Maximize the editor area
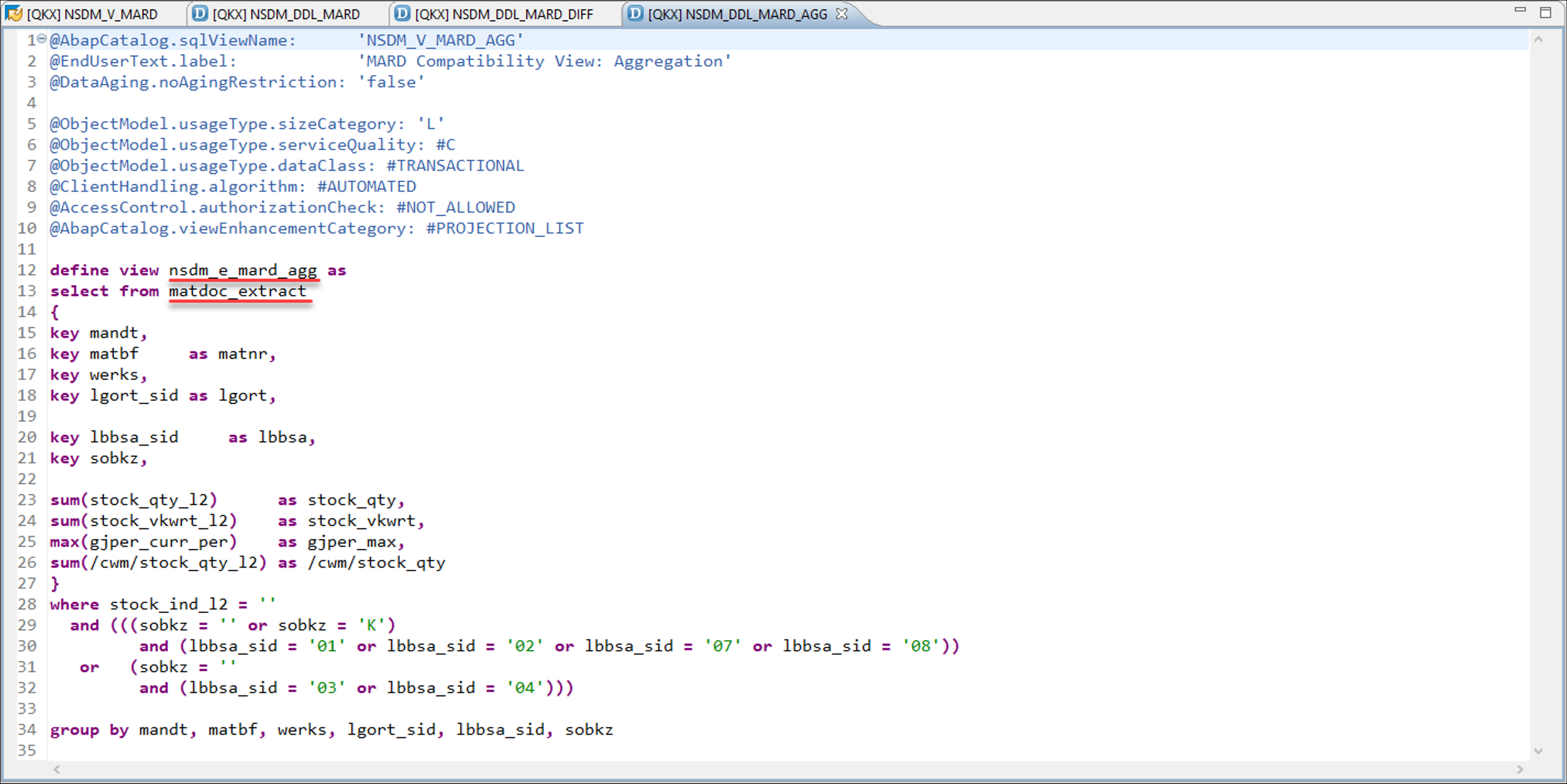This screenshot has height=784, width=1567. 1546,13
